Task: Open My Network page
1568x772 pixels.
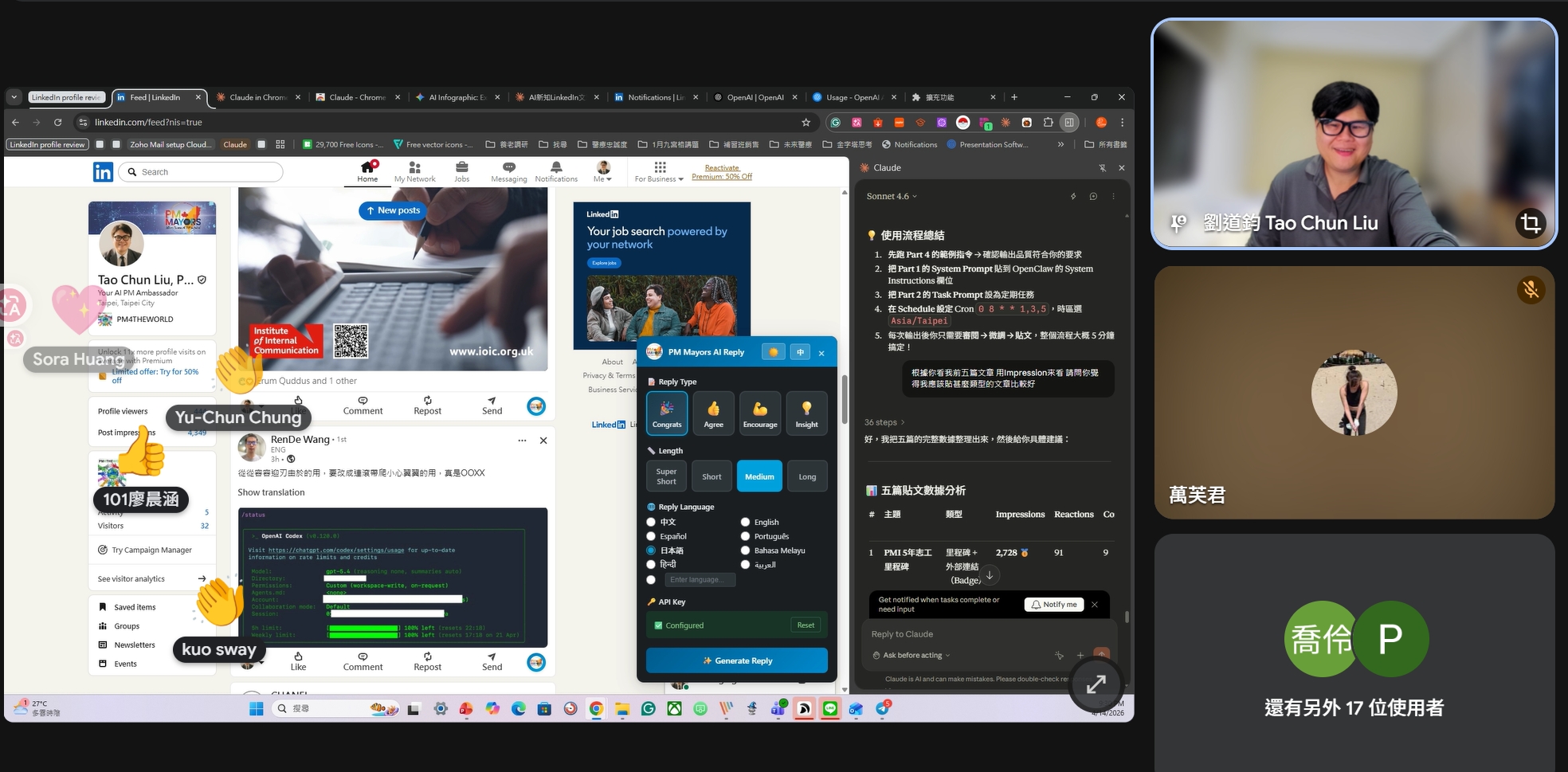Action: click(x=414, y=171)
